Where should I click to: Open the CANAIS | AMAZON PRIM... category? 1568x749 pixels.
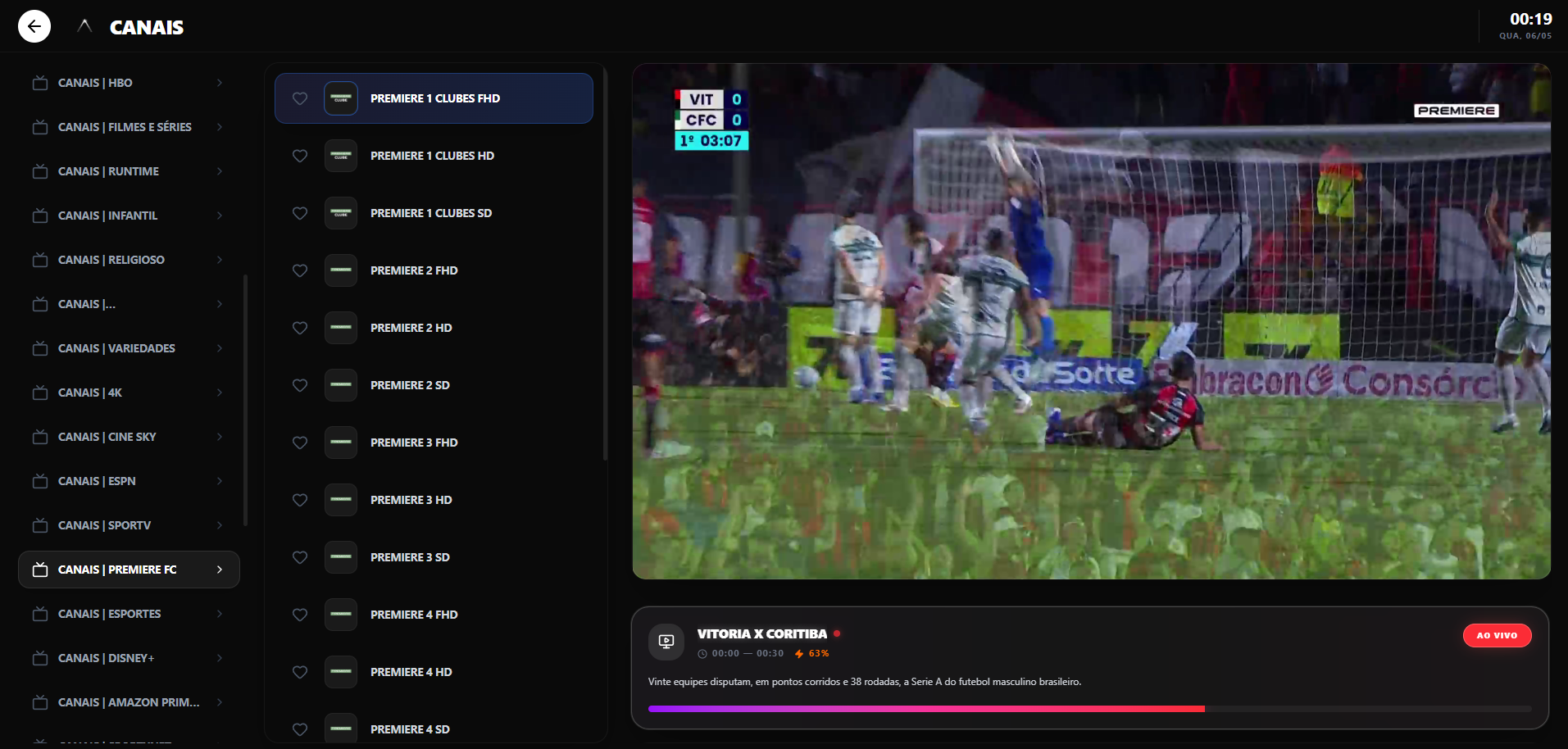pos(129,702)
